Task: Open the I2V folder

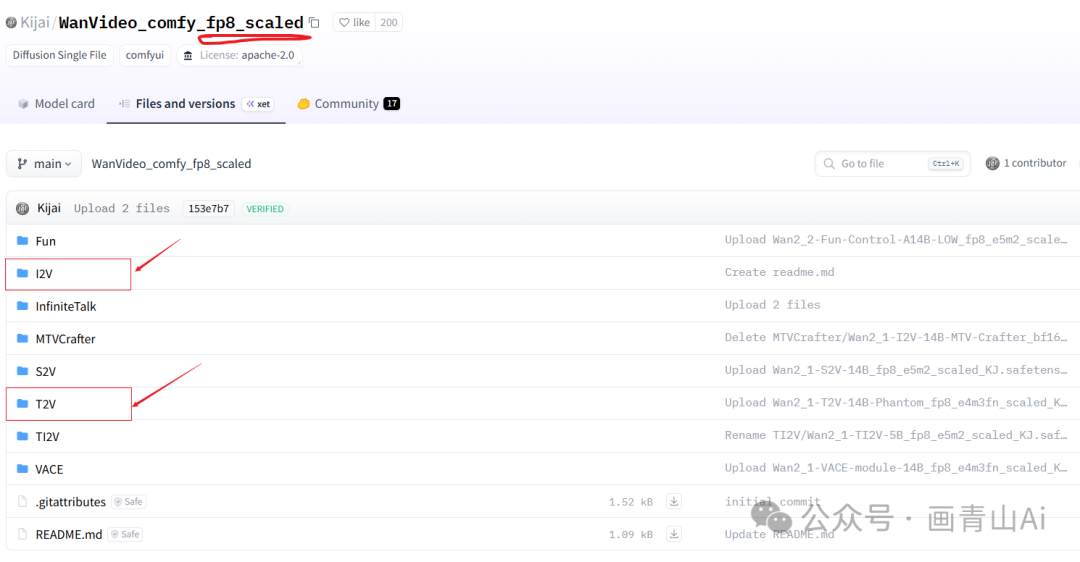Action: click(44, 273)
